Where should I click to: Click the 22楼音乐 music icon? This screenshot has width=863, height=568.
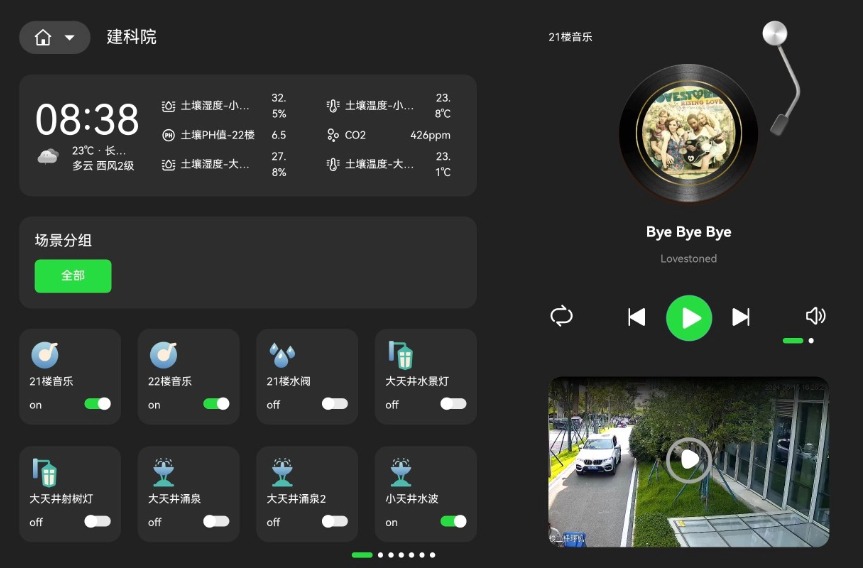click(163, 355)
